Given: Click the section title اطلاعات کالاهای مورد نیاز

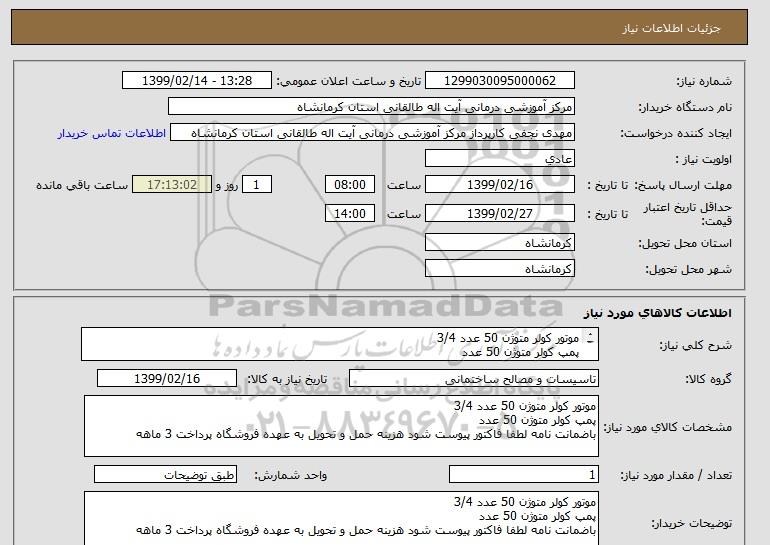Looking at the screenshot, I should point(658,313).
